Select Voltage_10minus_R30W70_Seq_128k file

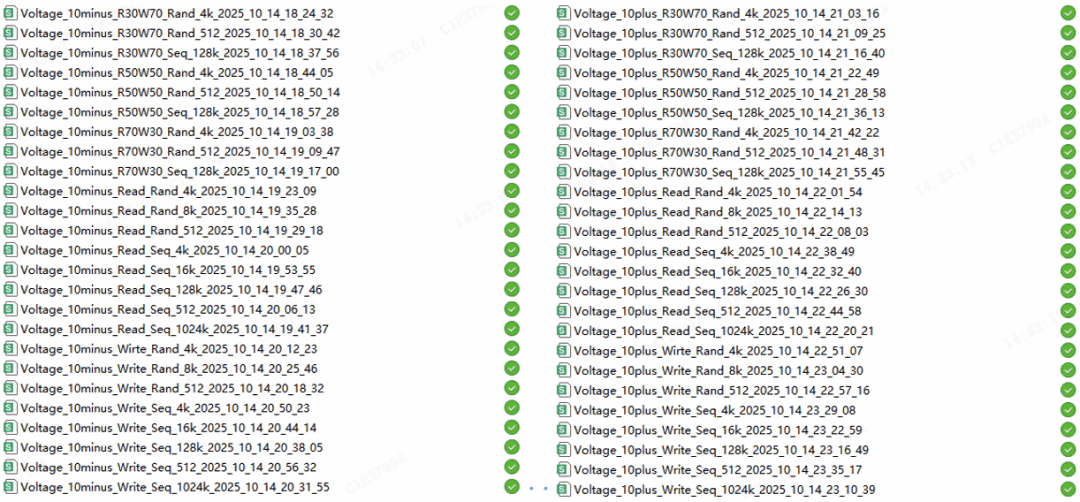point(180,52)
